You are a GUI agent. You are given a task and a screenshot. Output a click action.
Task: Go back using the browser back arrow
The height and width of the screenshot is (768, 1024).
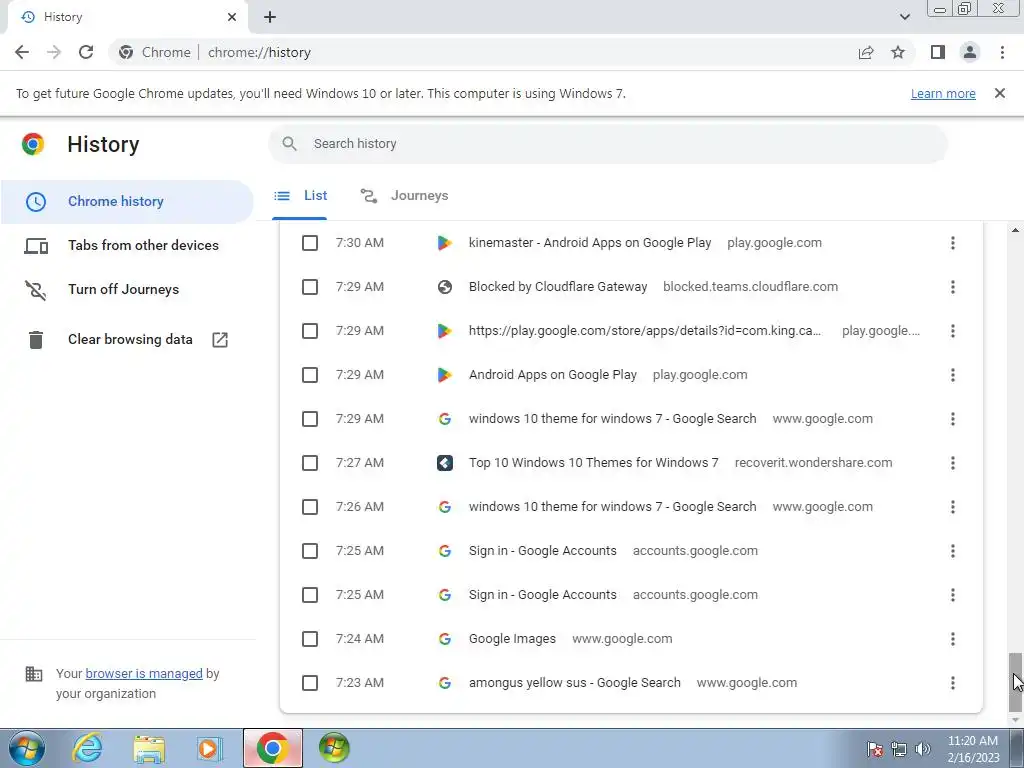pyautogui.click(x=22, y=52)
